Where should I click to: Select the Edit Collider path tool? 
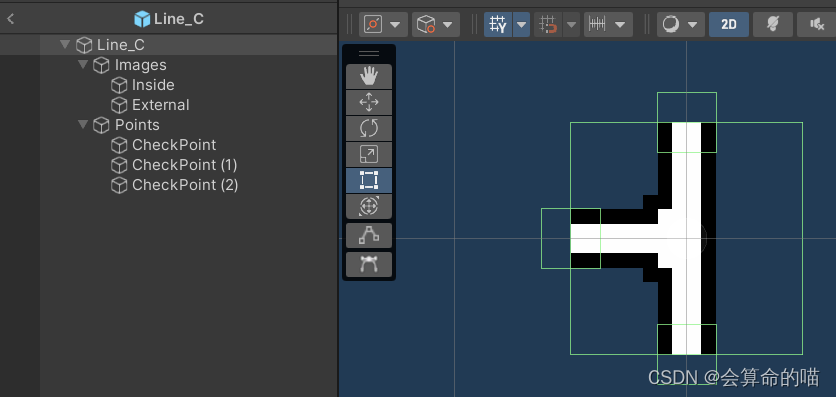pyautogui.click(x=368, y=236)
